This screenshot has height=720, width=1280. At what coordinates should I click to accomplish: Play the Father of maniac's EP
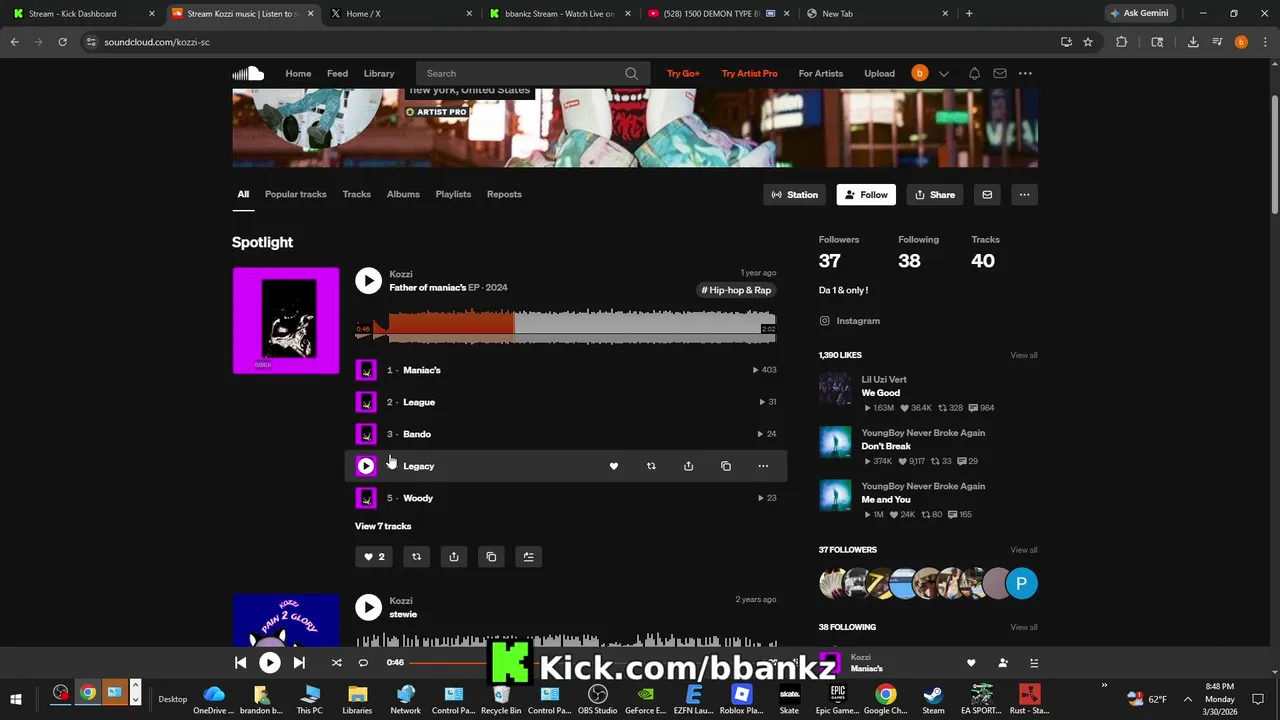(x=368, y=281)
